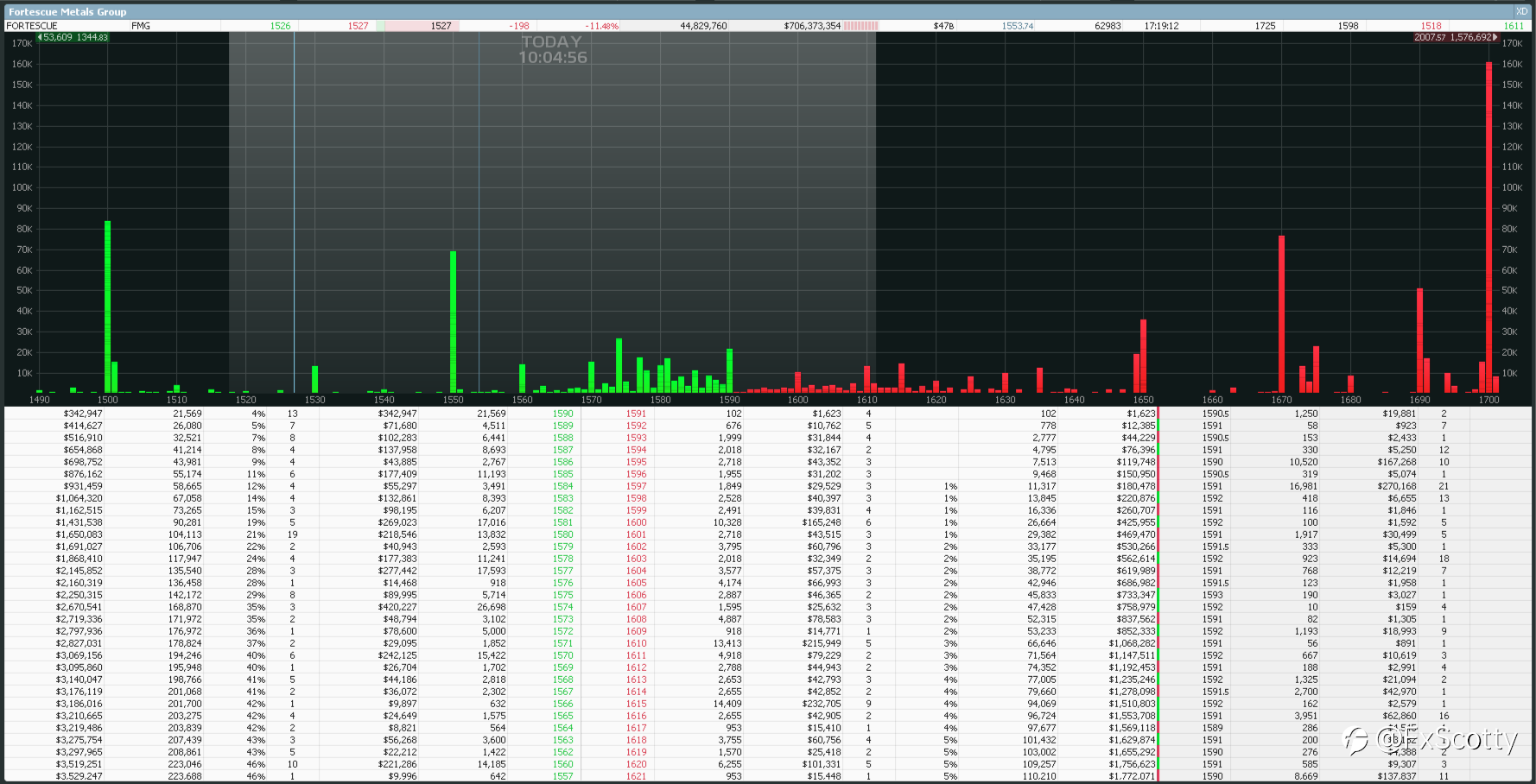Screen dimensions: 1536x784
Task: Click the blue vertical marker line near 1527
Action: [x=294, y=213]
